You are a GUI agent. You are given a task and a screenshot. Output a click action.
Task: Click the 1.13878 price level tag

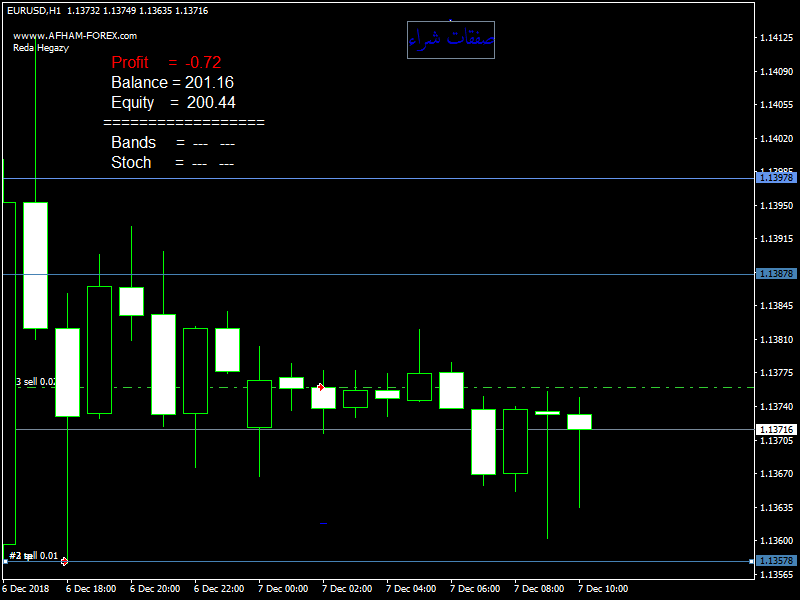click(775, 273)
